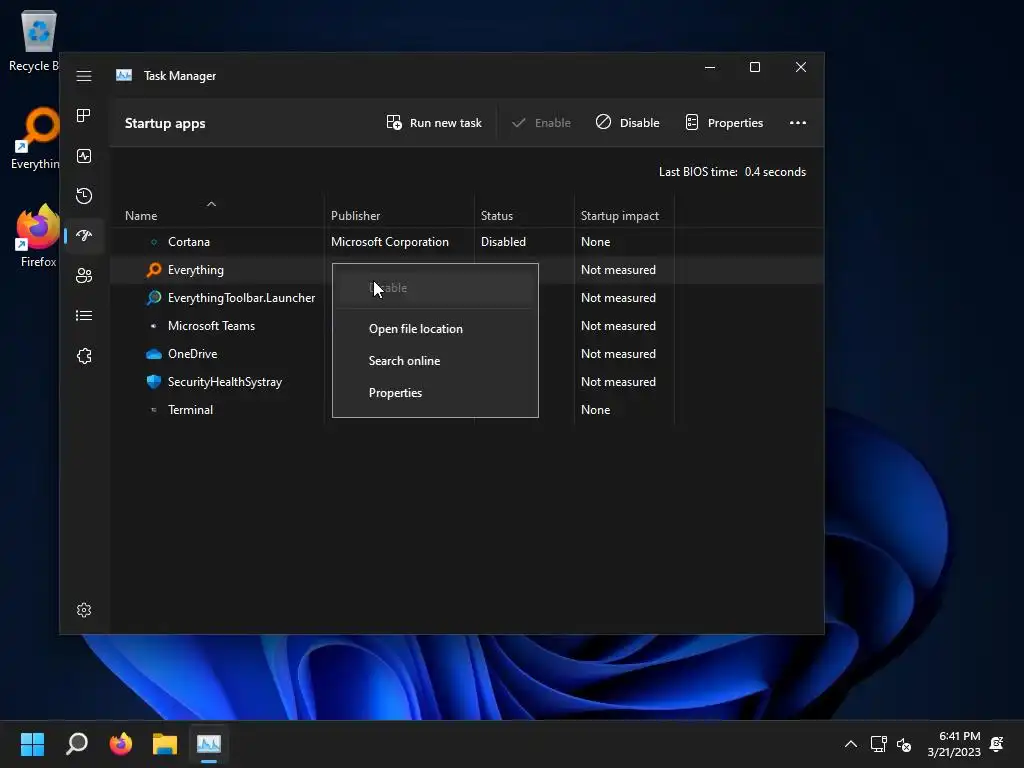Open the App history page icon
The width and height of the screenshot is (1024, 768).
click(84, 196)
